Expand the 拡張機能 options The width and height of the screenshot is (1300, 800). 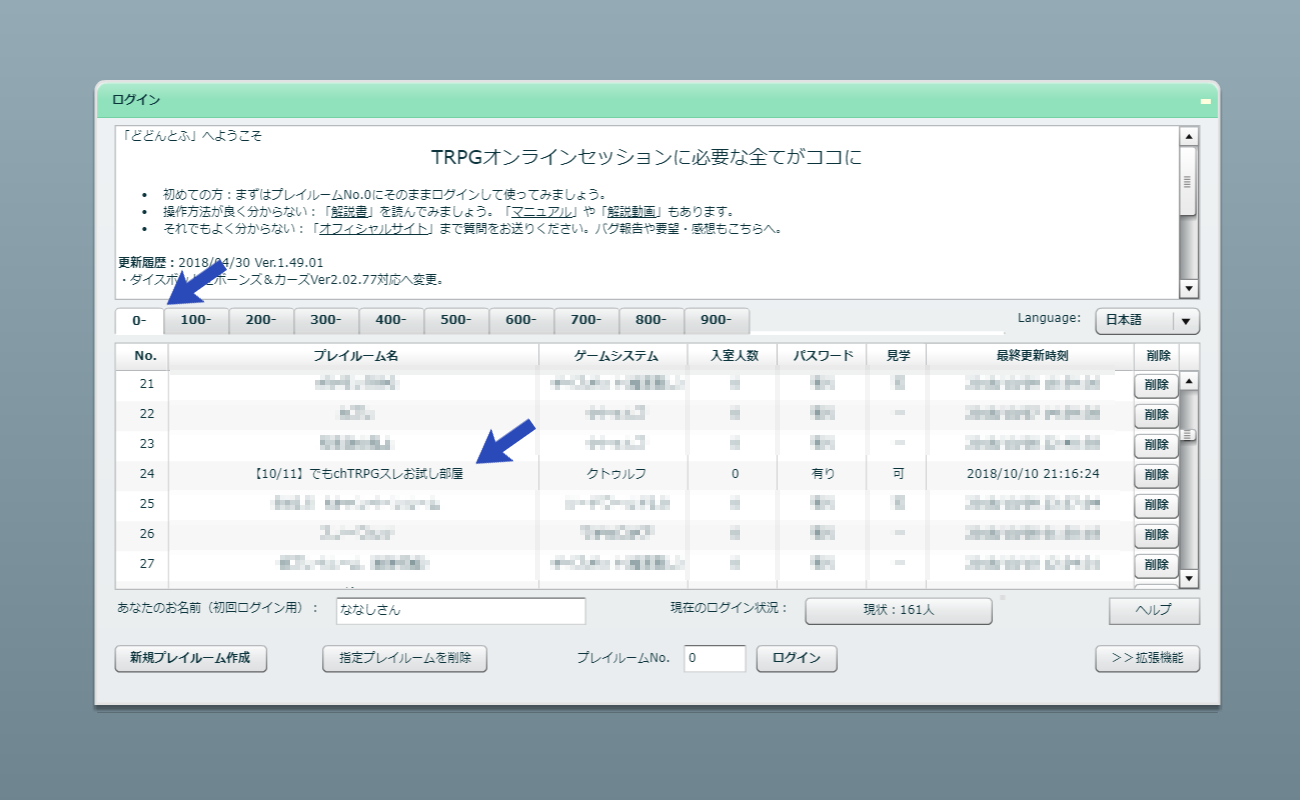[x=1147, y=659]
